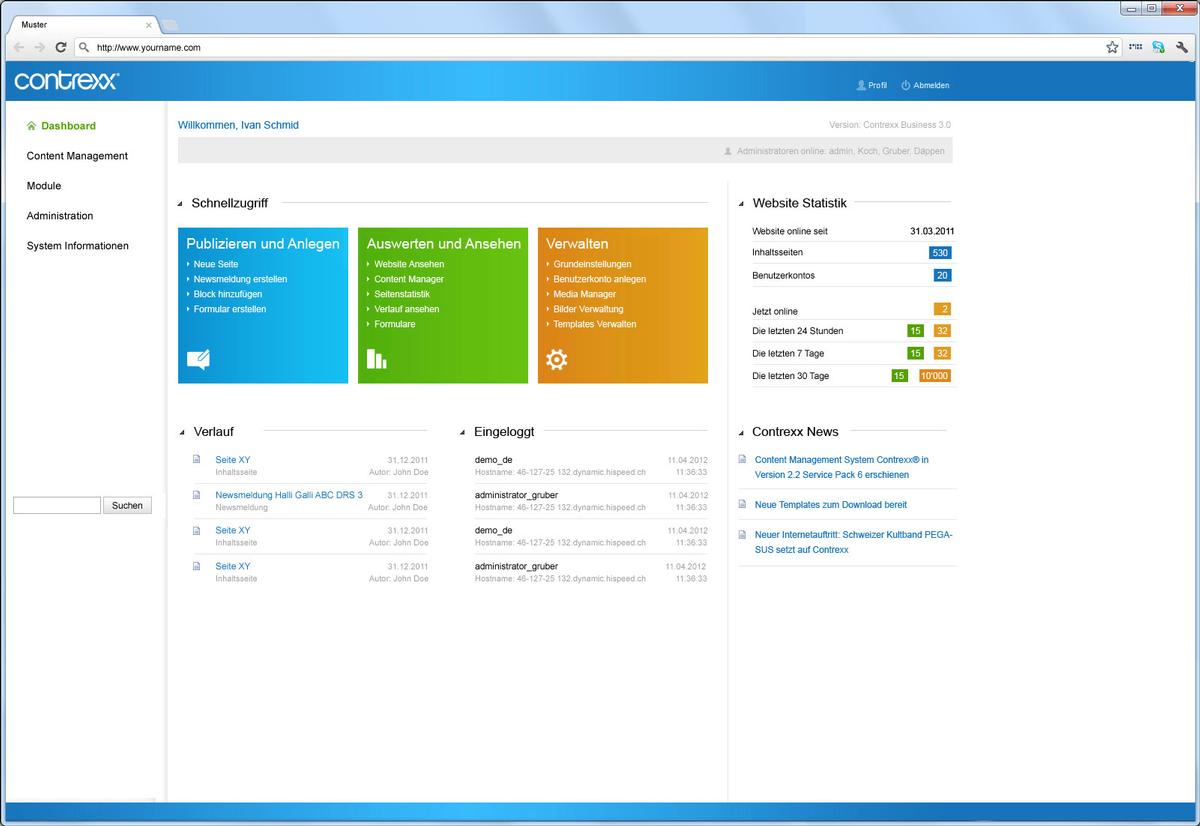Click the page icon beside Newsmeldung Halli Galli
1200x826 pixels.
[197, 495]
